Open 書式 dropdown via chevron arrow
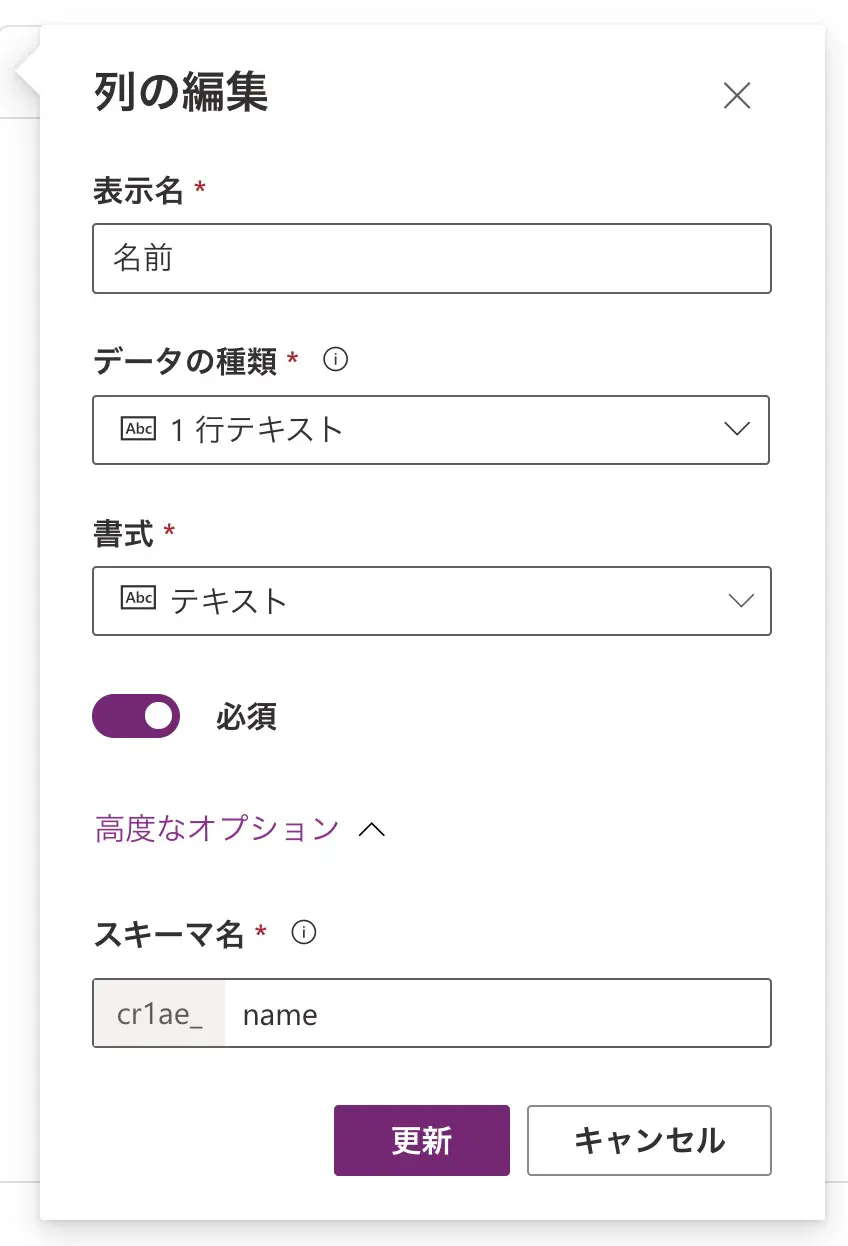Screen dimensions: 848x1246 coord(740,600)
